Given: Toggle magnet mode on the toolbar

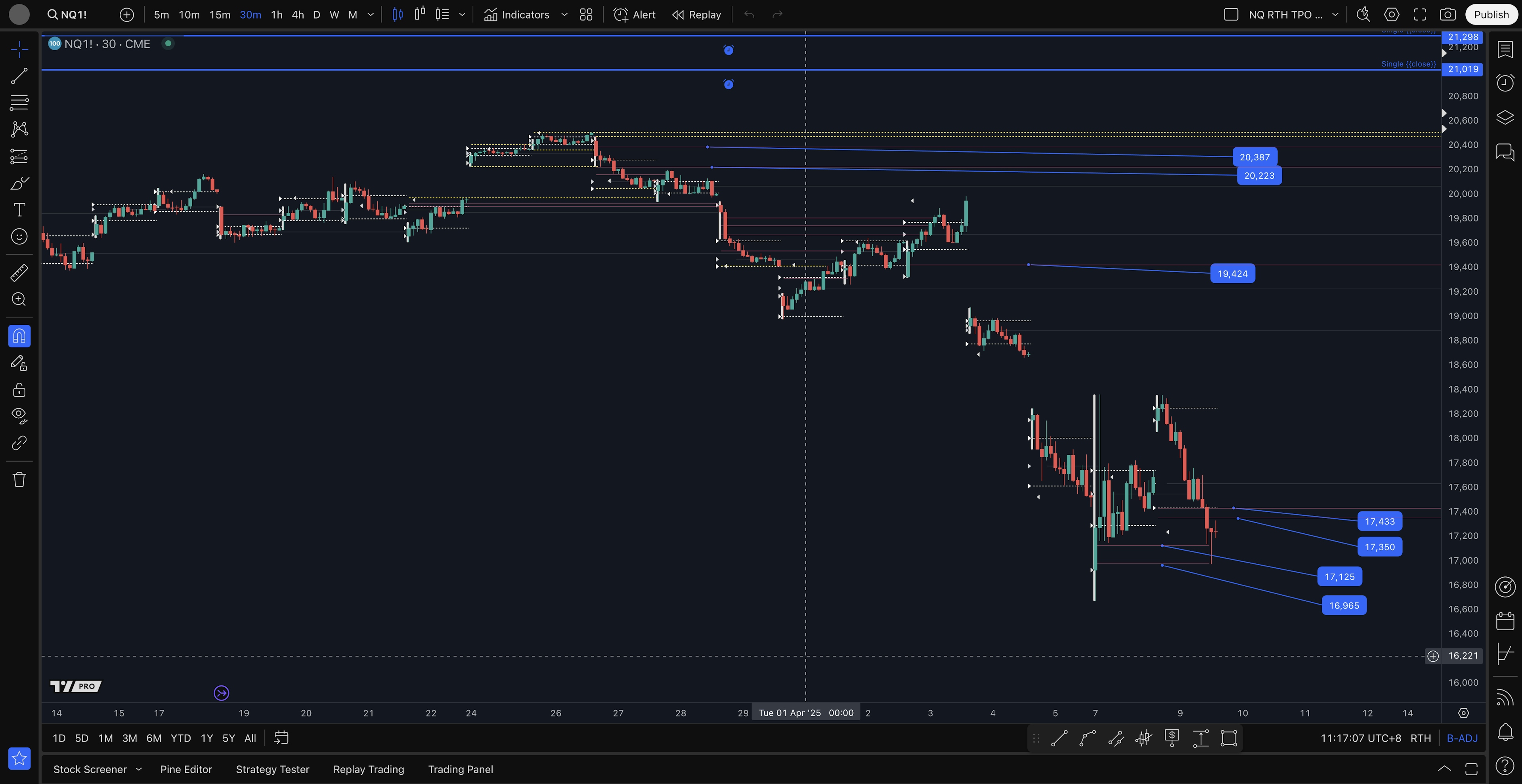Looking at the screenshot, I should pos(19,336).
